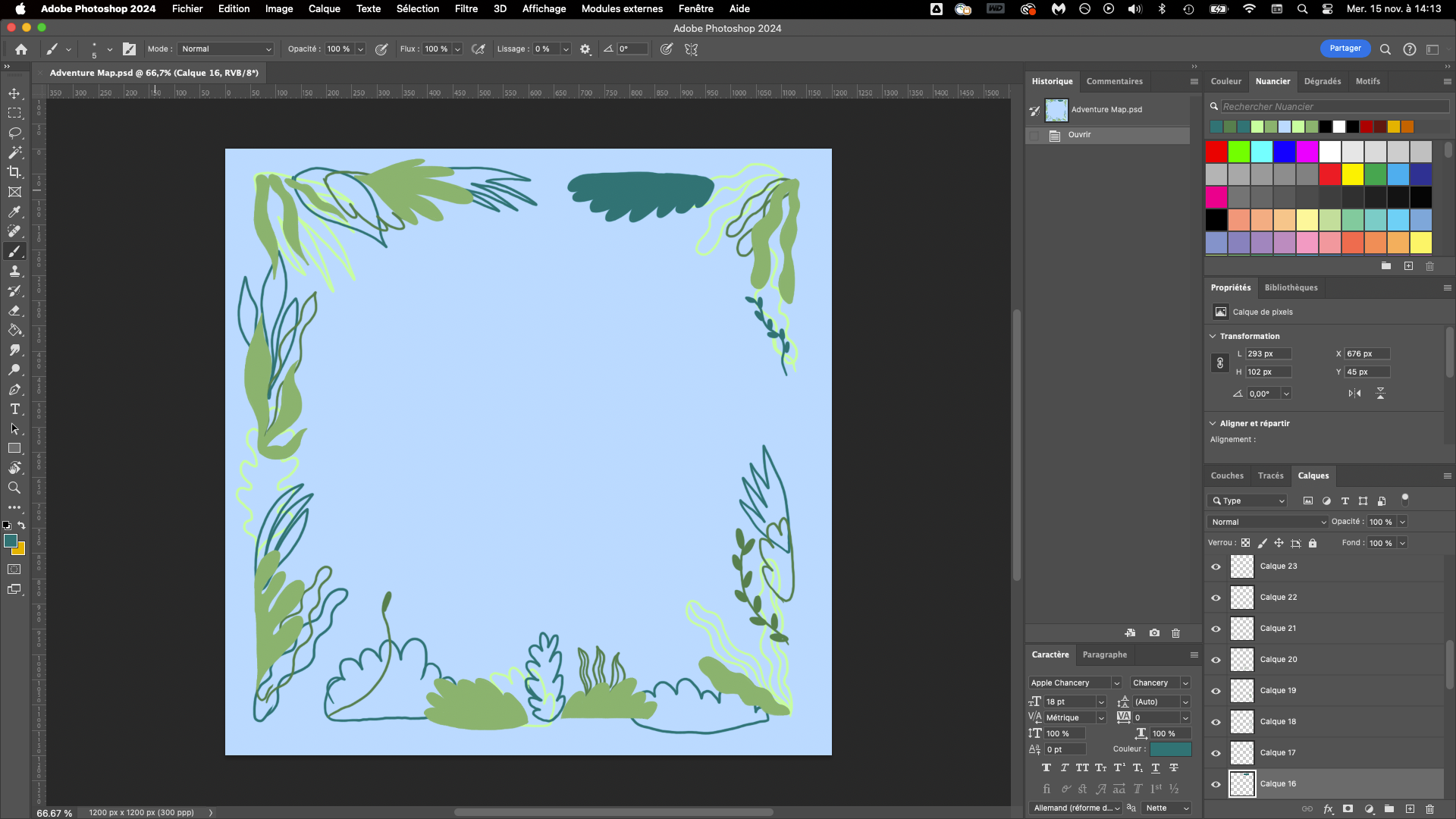Hide layer Calque 23
Screen dimensions: 1456x819
1216,566
